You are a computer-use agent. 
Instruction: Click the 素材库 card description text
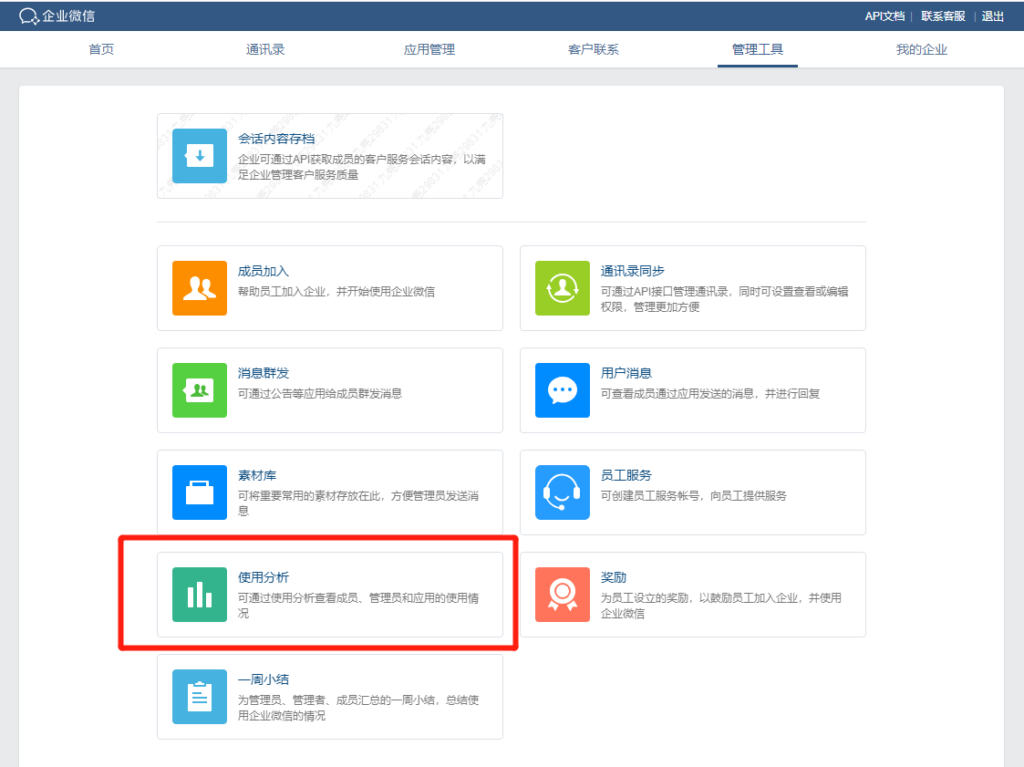click(359, 503)
